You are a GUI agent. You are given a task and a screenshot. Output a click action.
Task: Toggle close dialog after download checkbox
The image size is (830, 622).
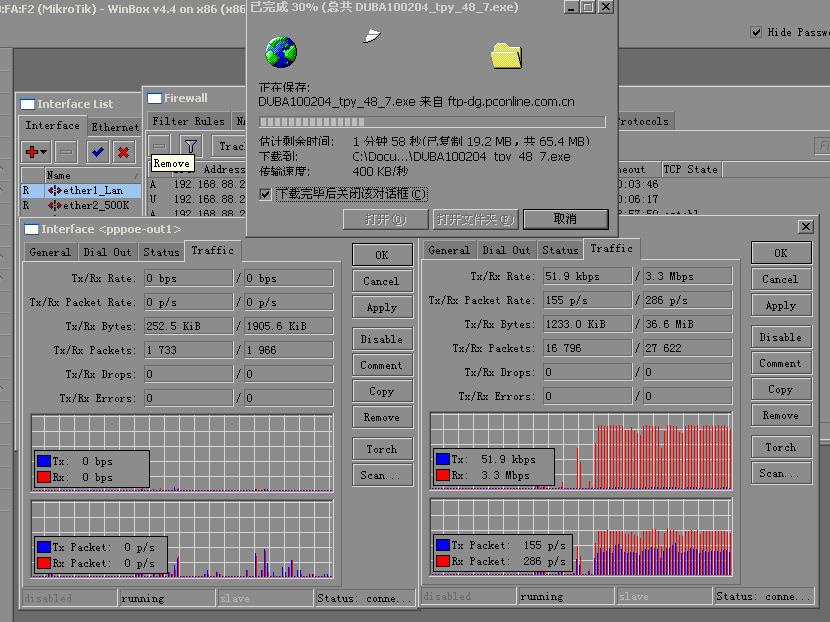265,194
